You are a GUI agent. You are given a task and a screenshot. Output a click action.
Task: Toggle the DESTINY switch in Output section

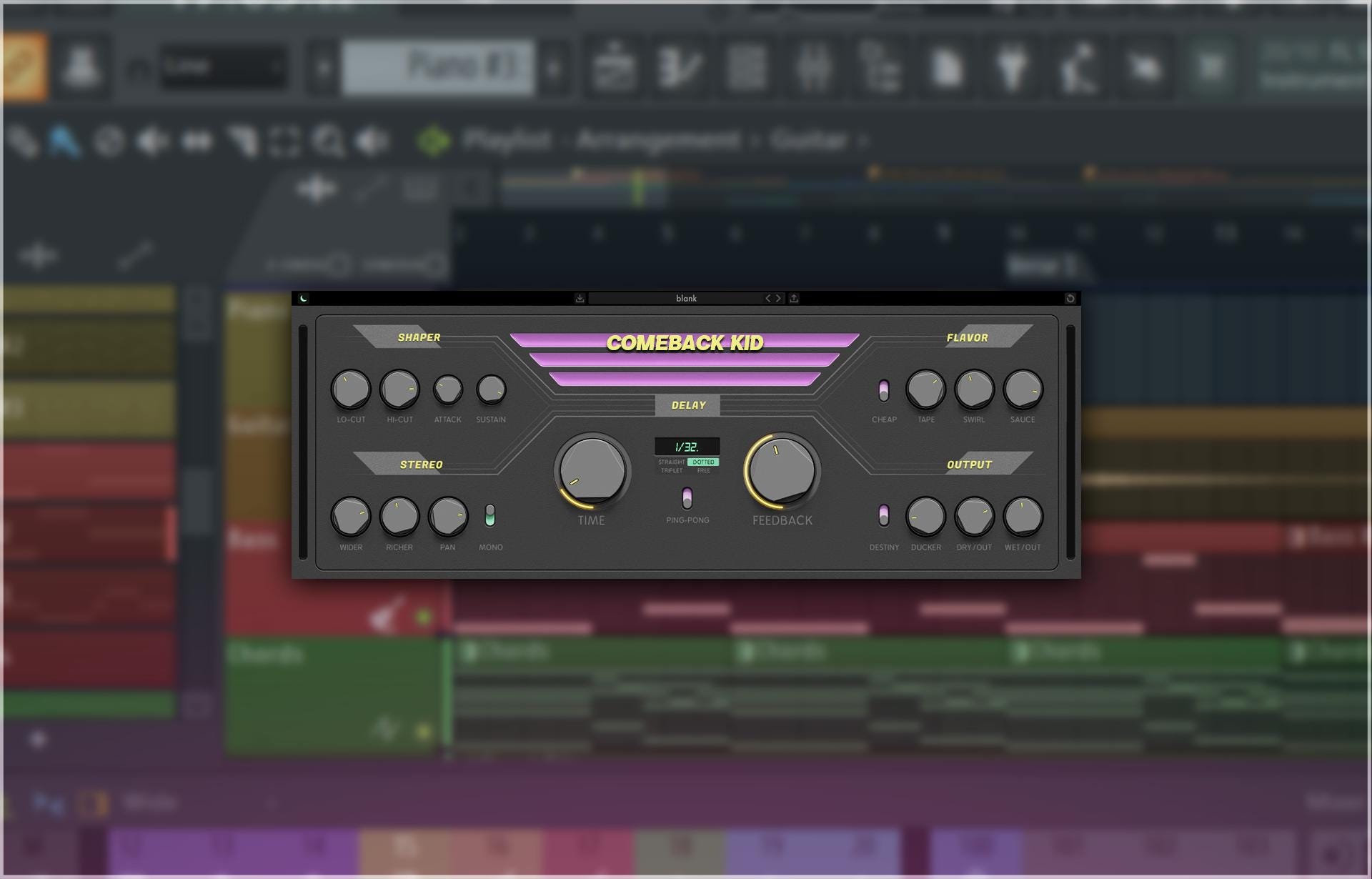[x=884, y=515]
